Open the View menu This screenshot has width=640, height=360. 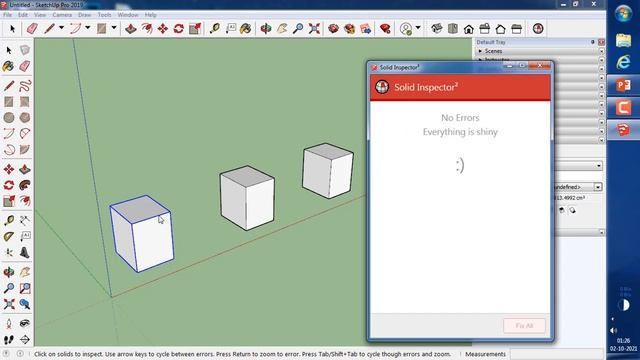tap(40, 15)
